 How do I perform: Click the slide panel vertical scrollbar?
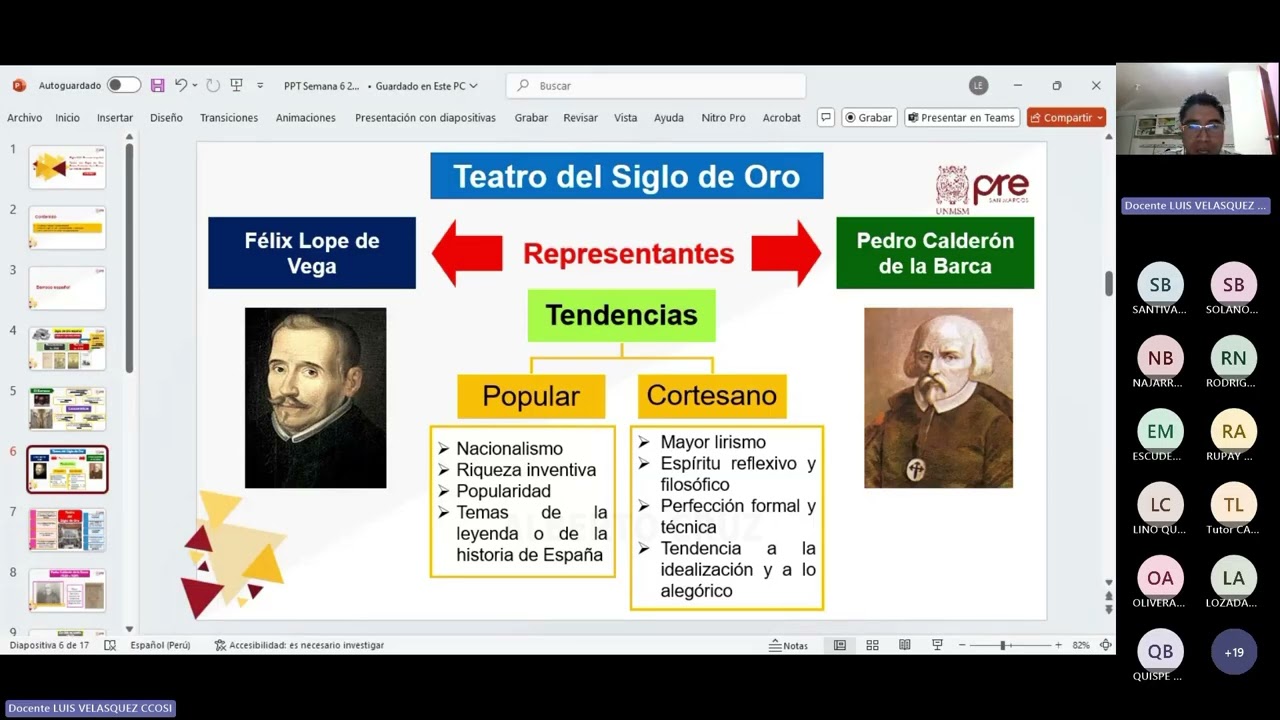point(129,258)
